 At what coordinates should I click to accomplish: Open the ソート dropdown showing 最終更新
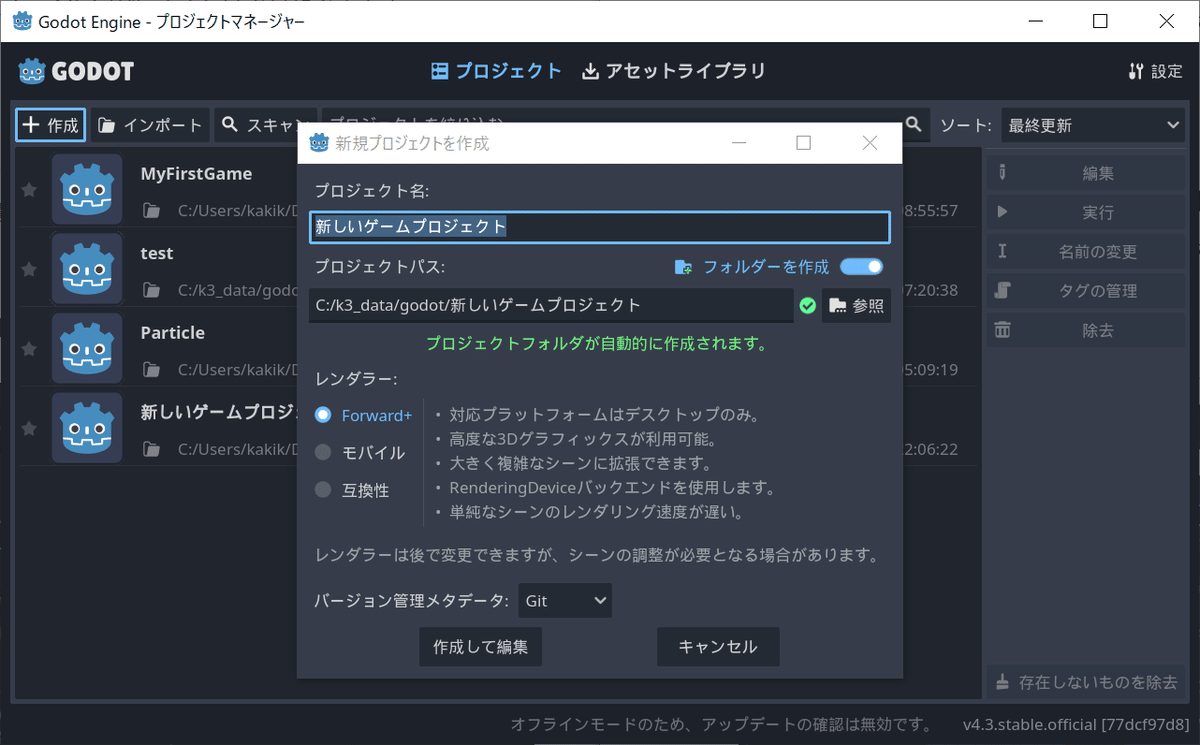click(x=1090, y=124)
